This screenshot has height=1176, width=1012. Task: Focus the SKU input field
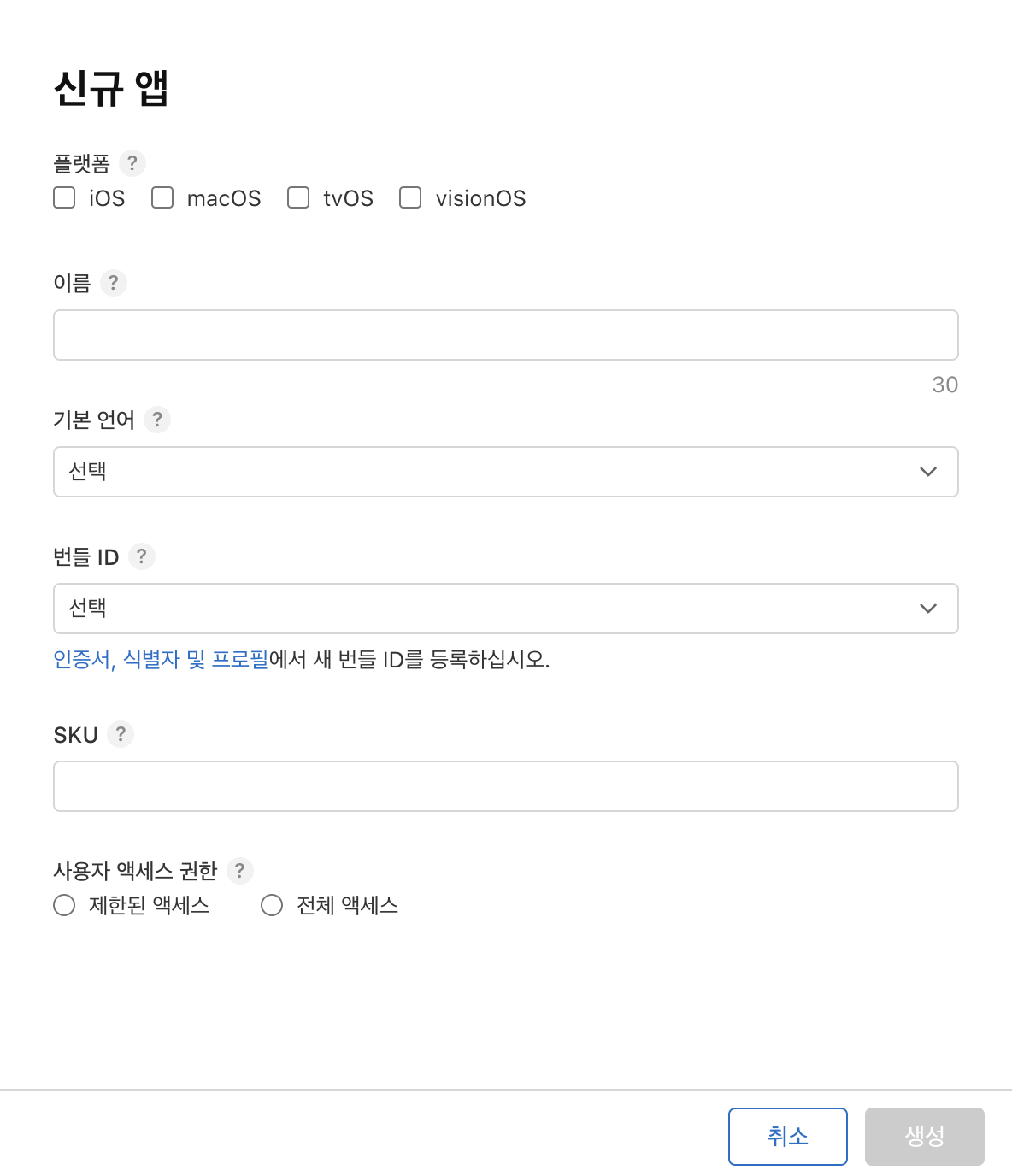coord(505,786)
